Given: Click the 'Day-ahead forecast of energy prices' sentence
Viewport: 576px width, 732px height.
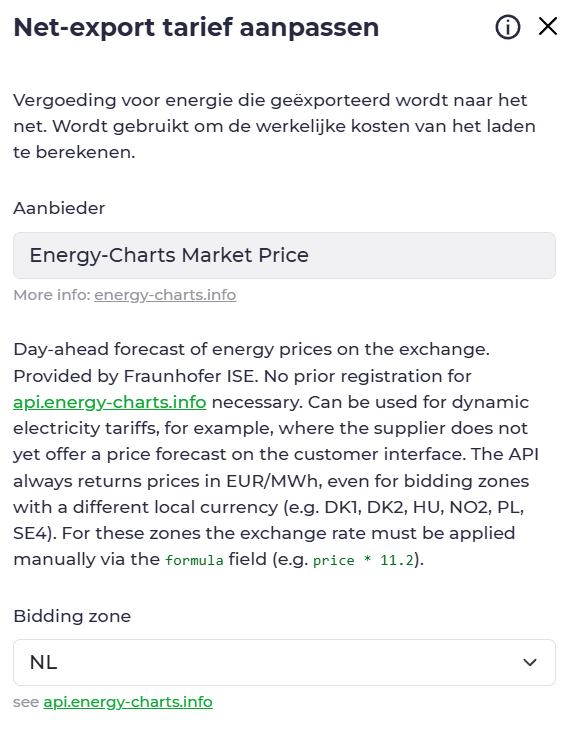Looking at the screenshot, I should tap(252, 349).
